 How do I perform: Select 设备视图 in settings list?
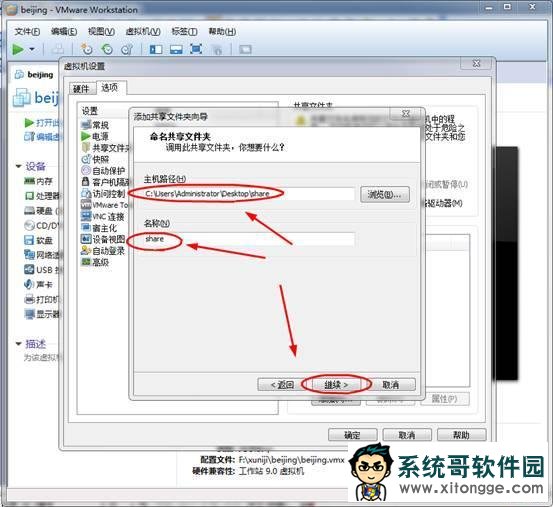coord(103,239)
